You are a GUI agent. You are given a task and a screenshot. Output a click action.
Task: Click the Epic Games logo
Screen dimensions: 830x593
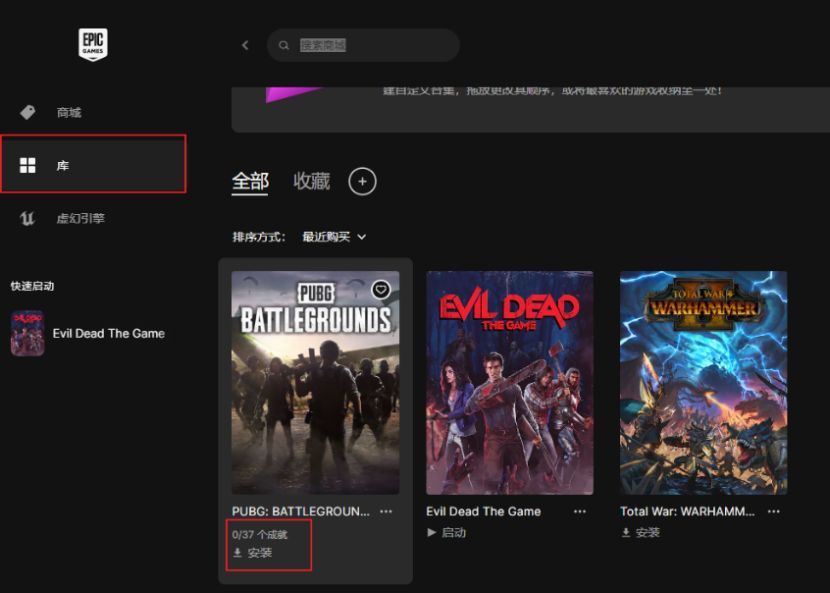(93, 44)
